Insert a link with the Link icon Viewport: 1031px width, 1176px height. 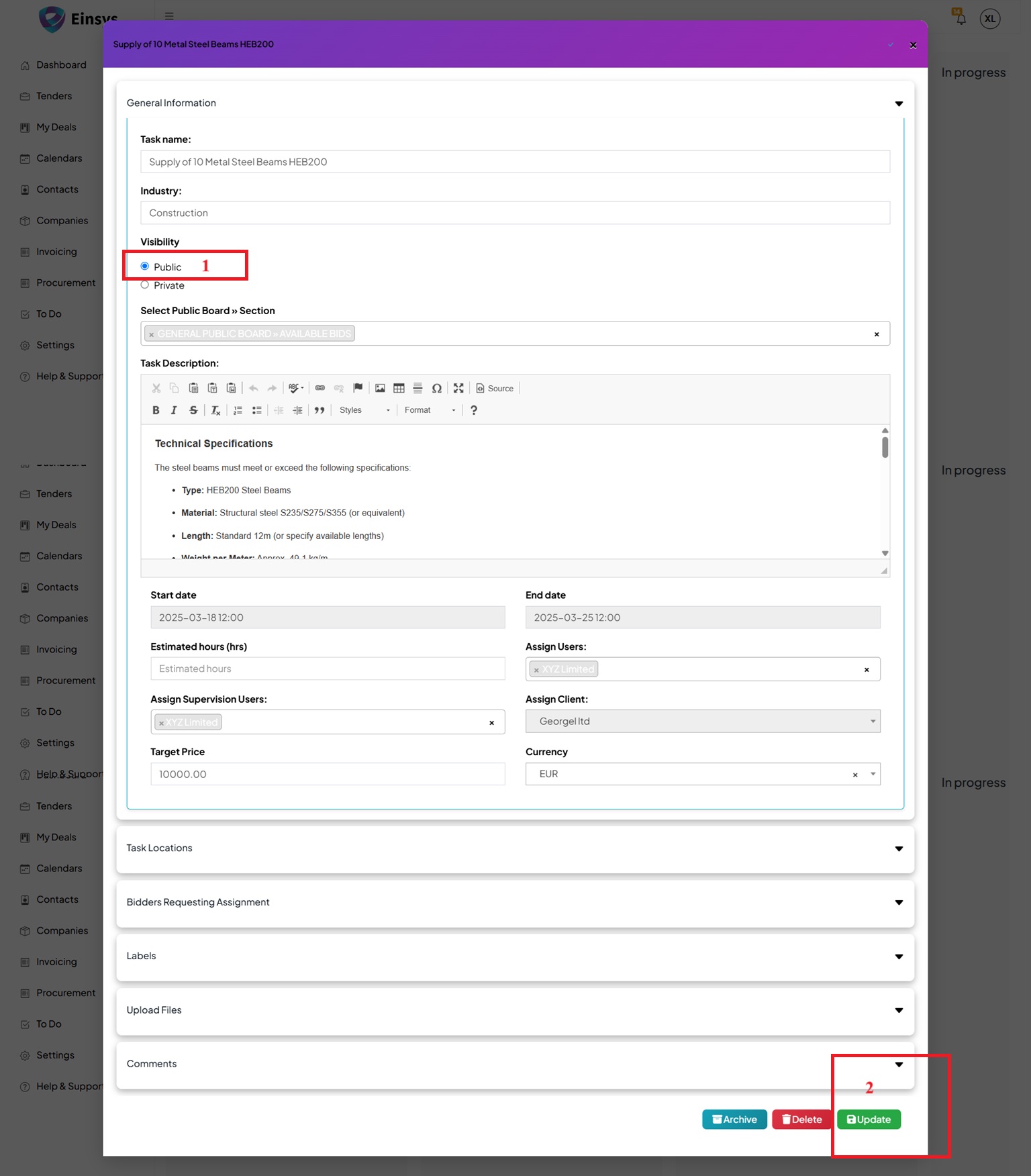320,388
